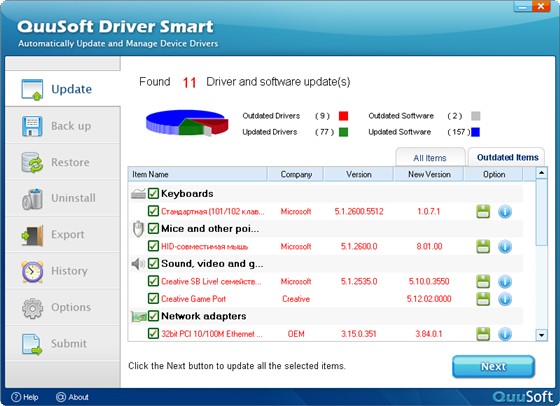This screenshot has width=560, height=406.
Task: Switch to the All Items tab
Action: pos(430,157)
